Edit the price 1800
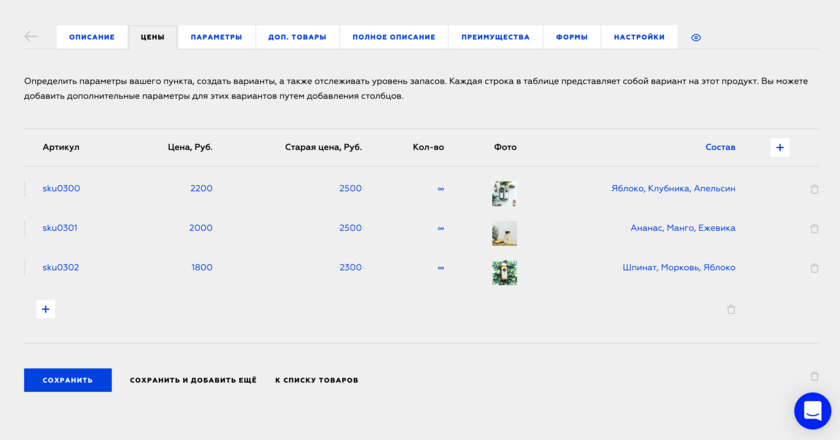 (202, 267)
